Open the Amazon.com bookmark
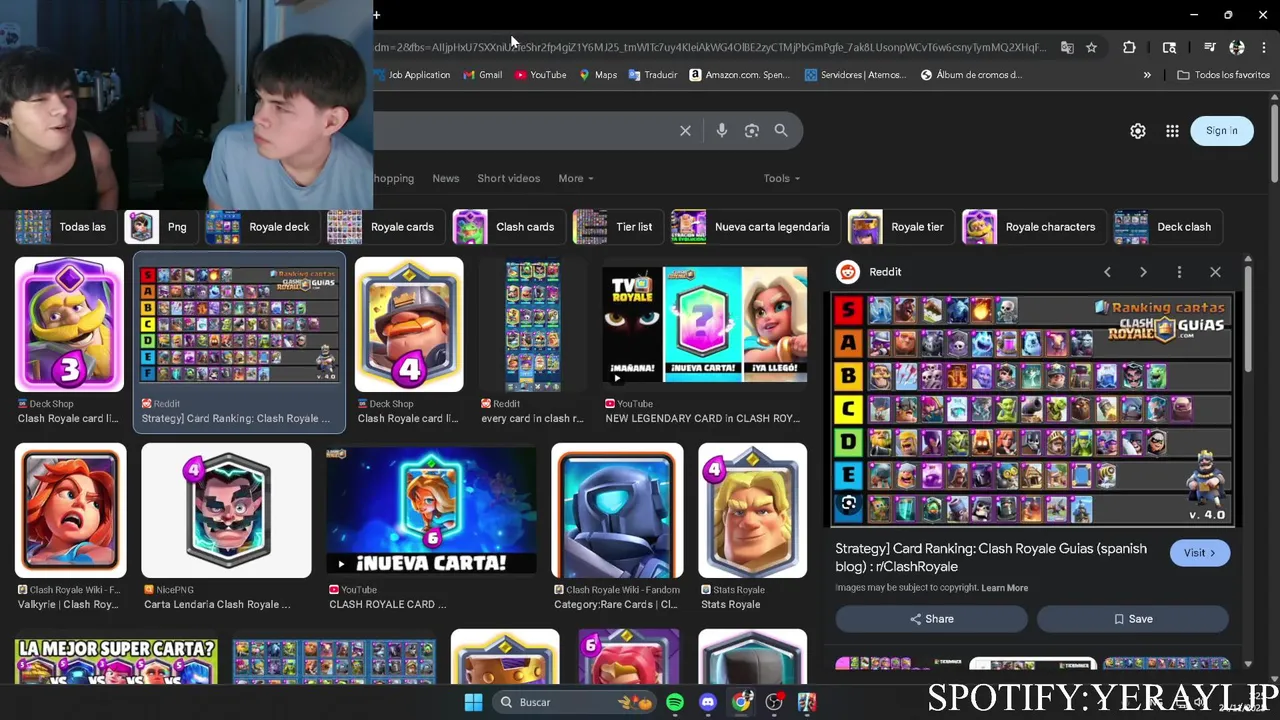This screenshot has height=720, width=1280. pos(740,75)
